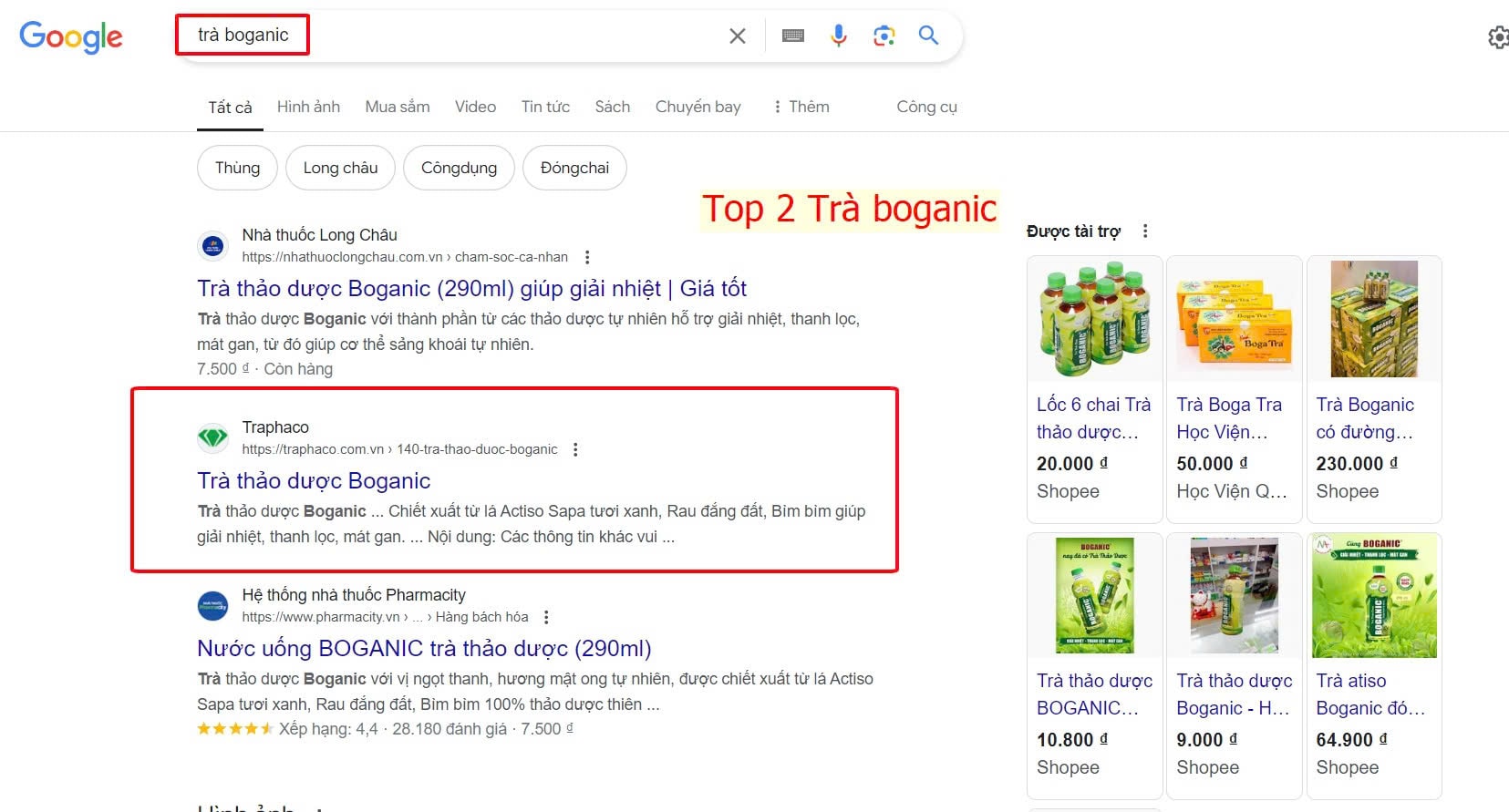
Task: Click the Google logo
Action: 71,36
